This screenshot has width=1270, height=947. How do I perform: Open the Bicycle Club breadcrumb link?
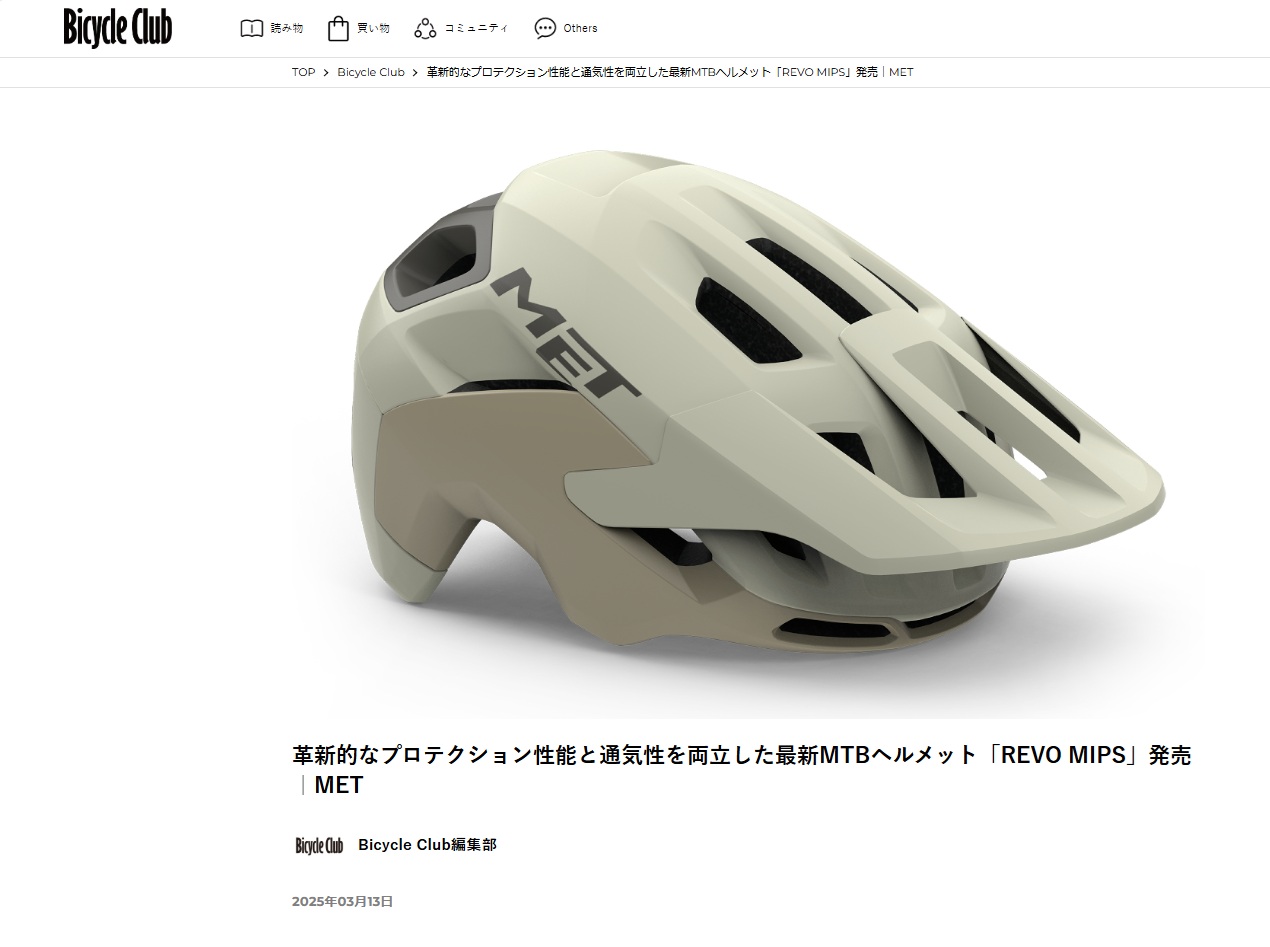pos(371,72)
